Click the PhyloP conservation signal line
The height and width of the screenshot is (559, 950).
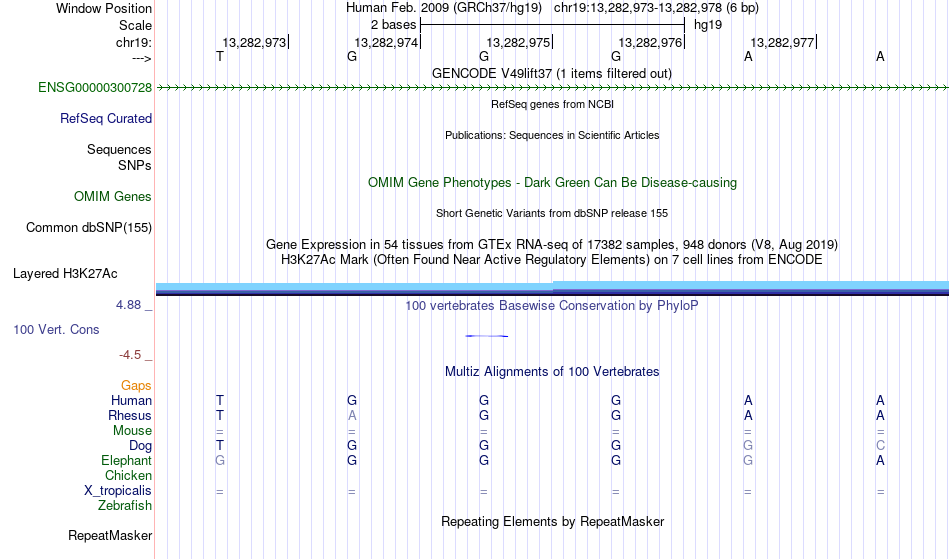[x=487, y=336]
